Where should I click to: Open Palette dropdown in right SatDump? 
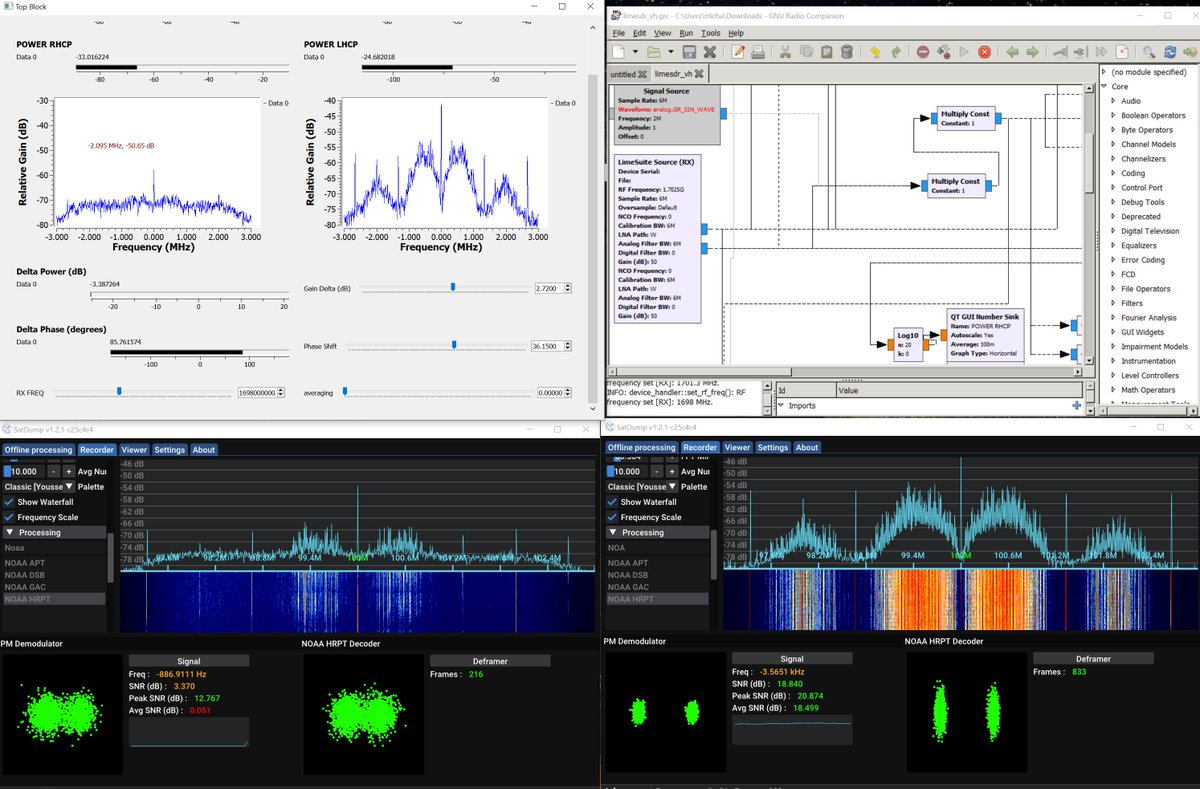643,486
